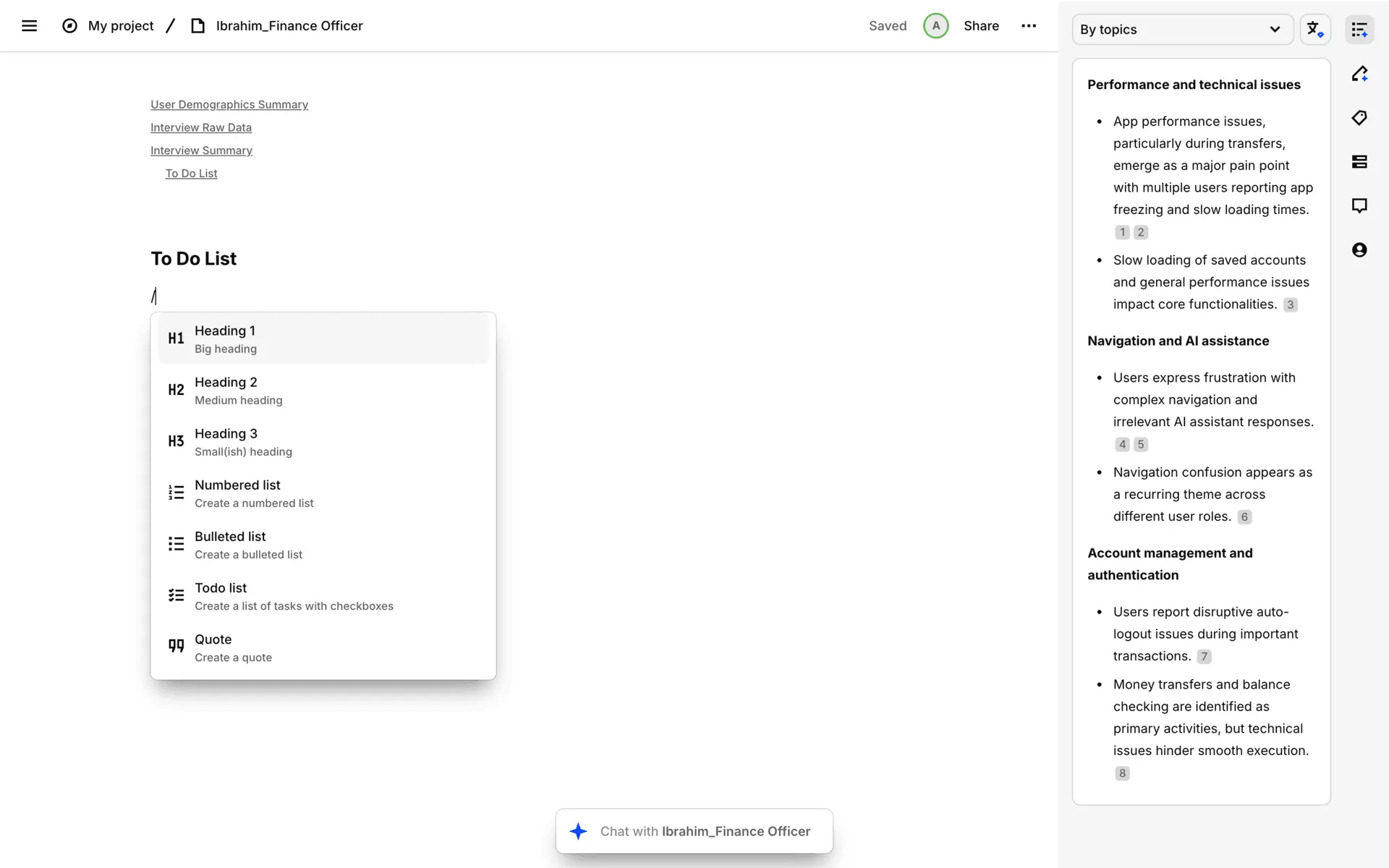Click the Share button
1389x868 pixels.
pyautogui.click(x=981, y=26)
